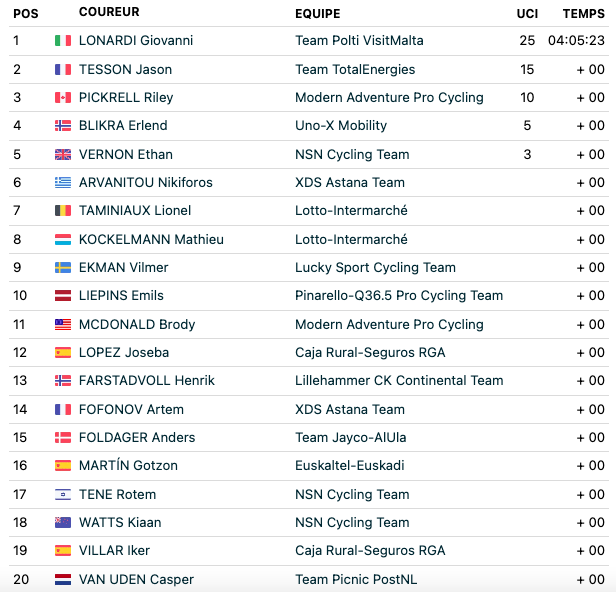Click the Canadian flag beside Pickrell Riley
Image resolution: width=616 pixels, height=592 pixels.
point(63,97)
